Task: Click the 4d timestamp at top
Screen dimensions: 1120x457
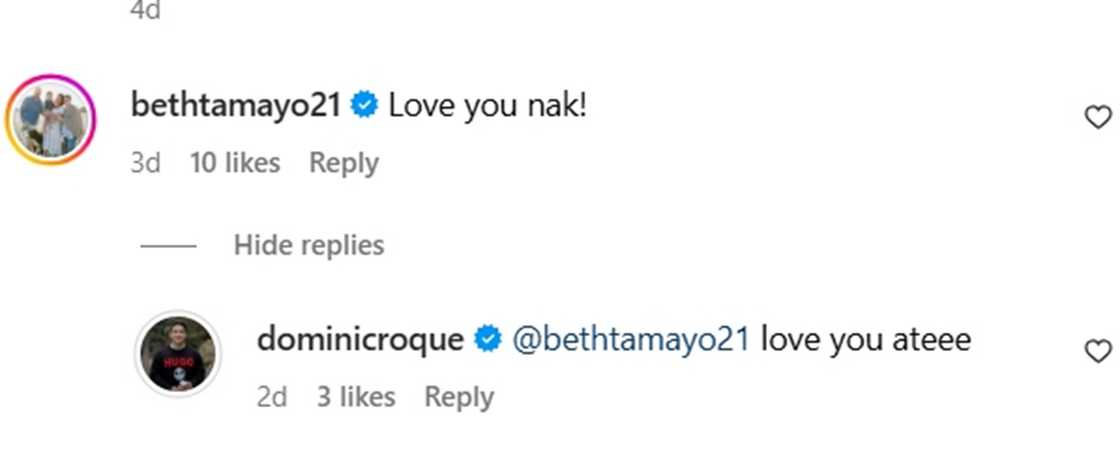Action: (146, 10)
